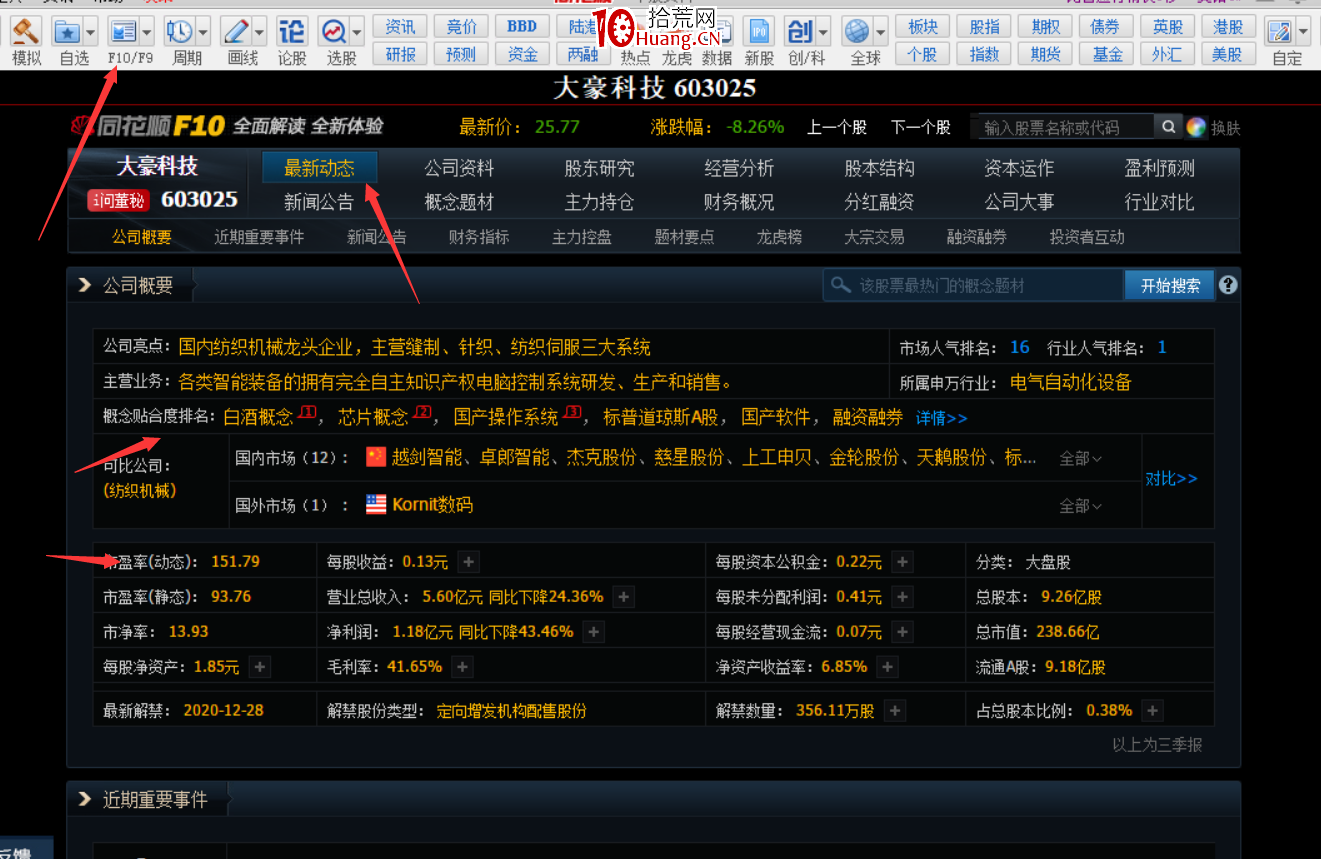This screenshot has height=859, width=1321.
Task: Expand the 营业总收入 plus icon
Action: (x=623, y=597)
